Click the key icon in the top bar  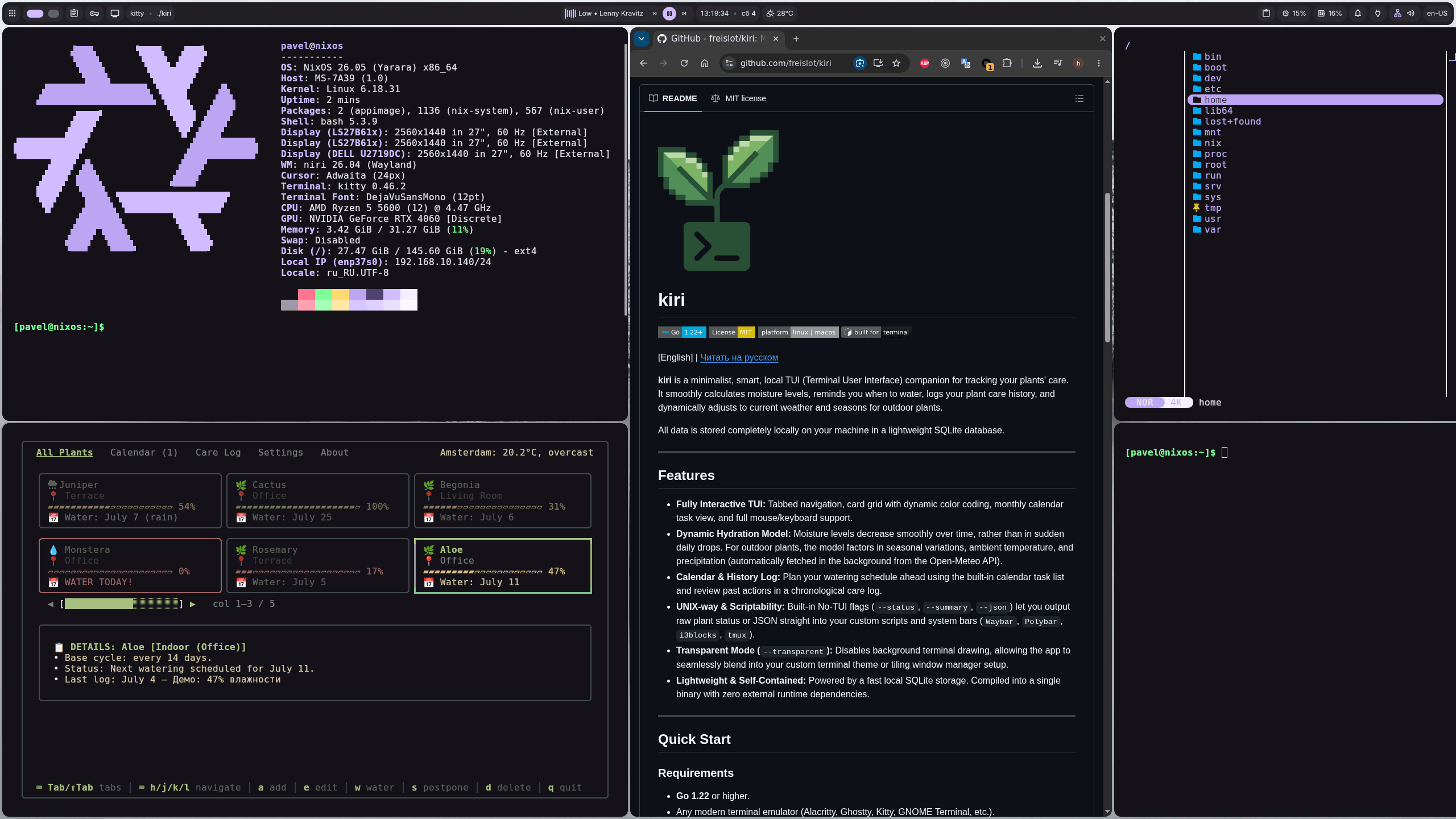[x=94, y=13]
